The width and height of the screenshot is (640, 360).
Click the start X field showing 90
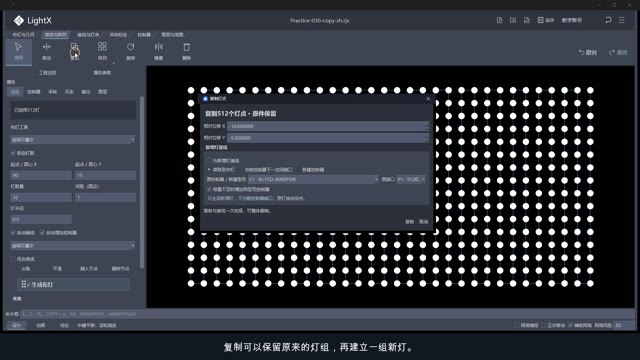[41, 176]
